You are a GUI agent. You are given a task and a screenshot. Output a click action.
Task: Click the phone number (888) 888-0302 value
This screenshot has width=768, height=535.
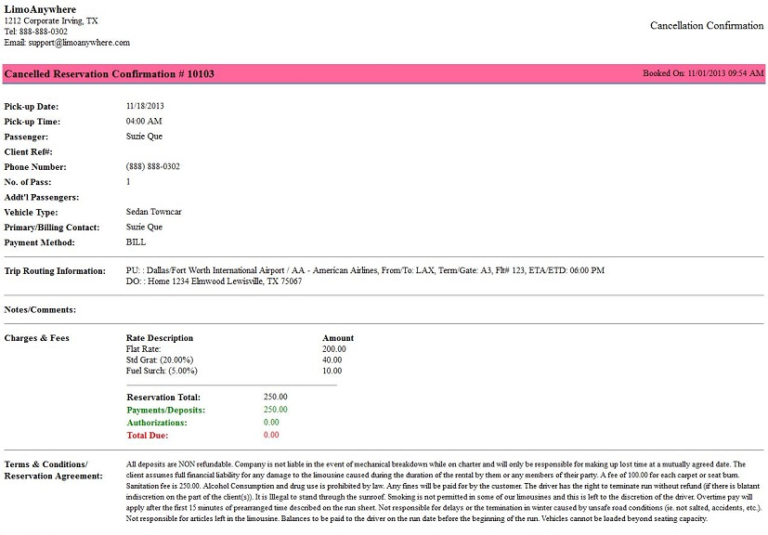pos(153,166)
